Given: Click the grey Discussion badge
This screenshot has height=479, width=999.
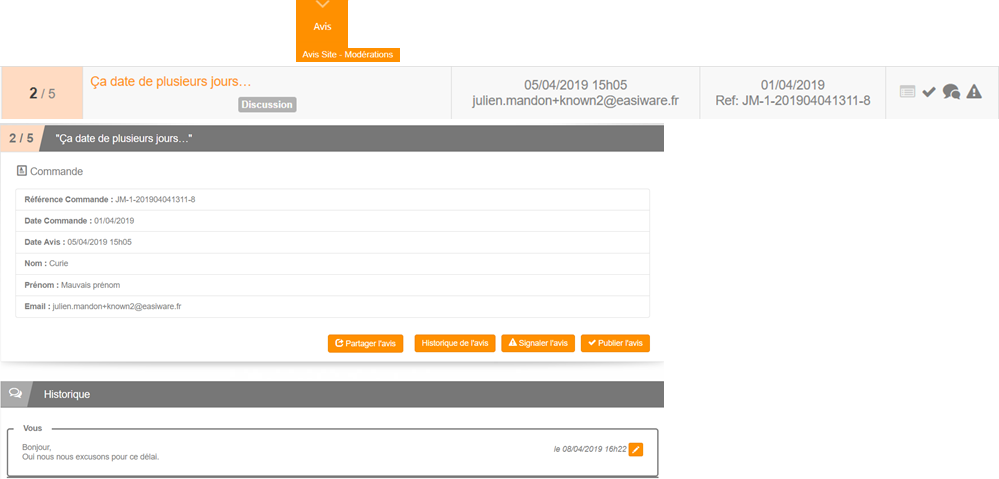Looking at the screenshot, I should pyautogui.click(x=267, y=104).
